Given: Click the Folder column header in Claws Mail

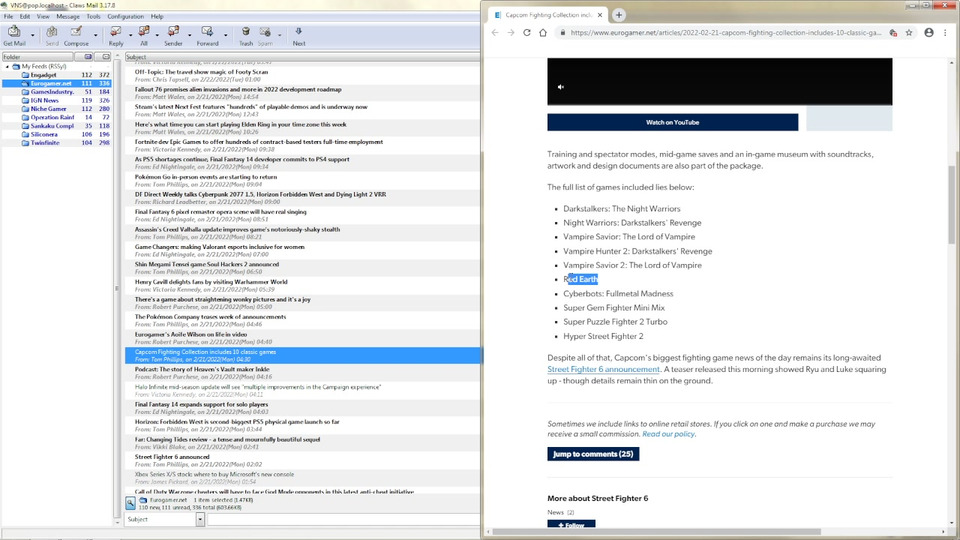Looking at the screenshot, I should 38,56.
